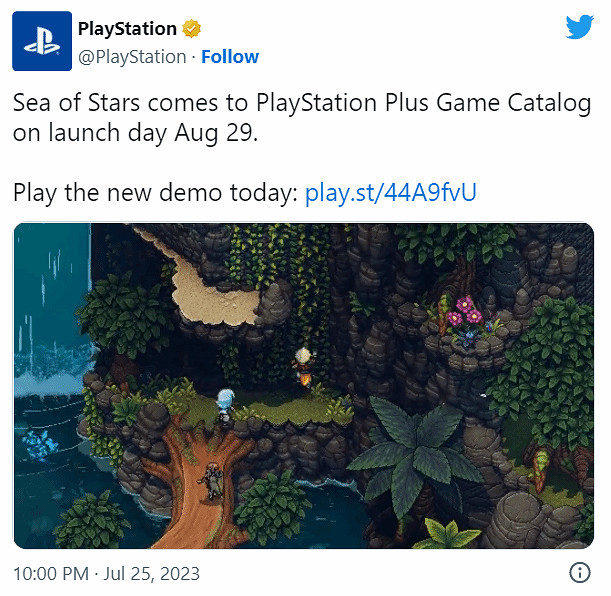Open the 10:00 PM Jul 25, 2023 timestamp

click(106, 573)
